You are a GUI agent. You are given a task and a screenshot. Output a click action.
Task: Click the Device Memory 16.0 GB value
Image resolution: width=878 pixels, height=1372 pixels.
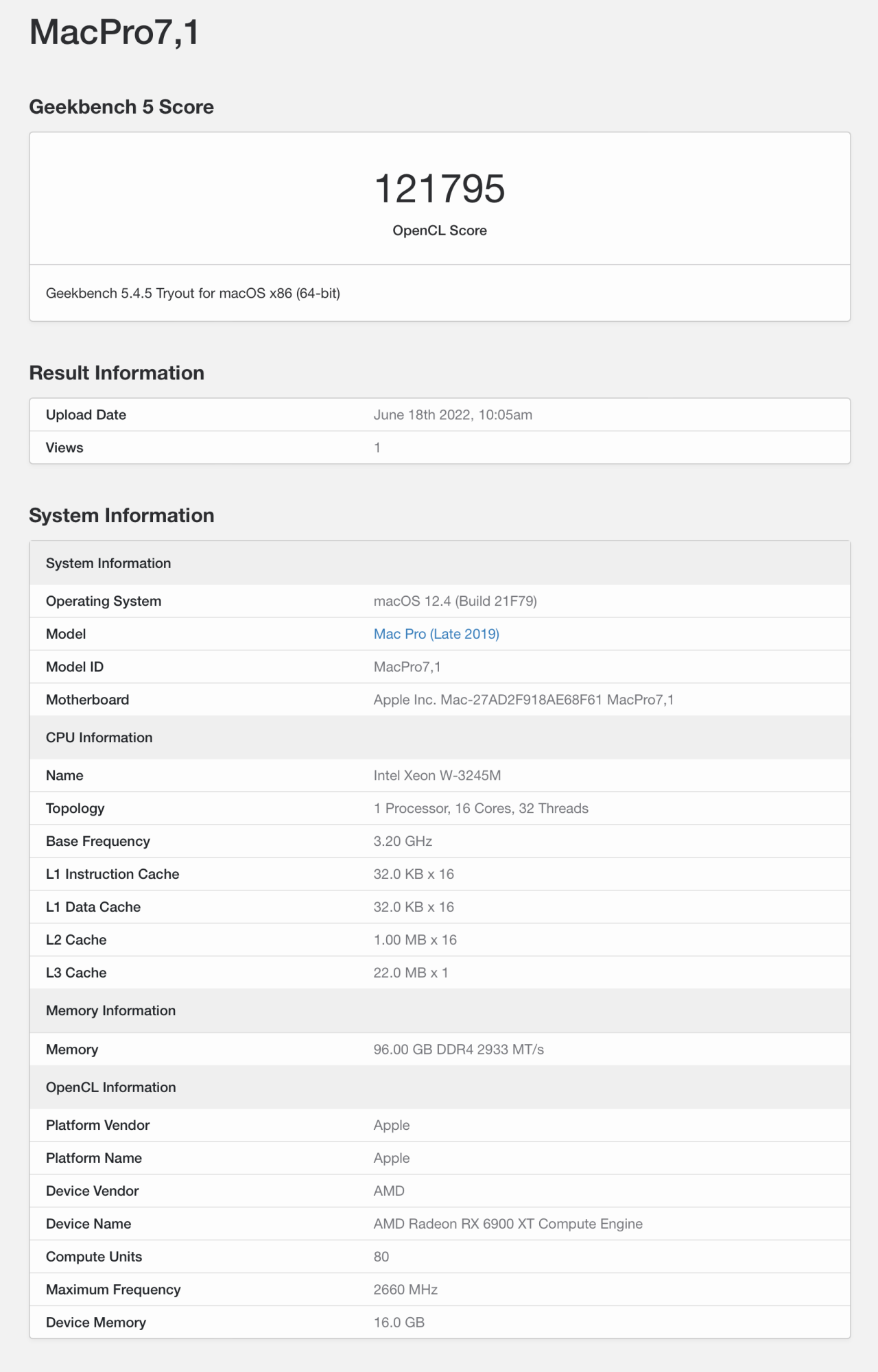click(399, 1323)
